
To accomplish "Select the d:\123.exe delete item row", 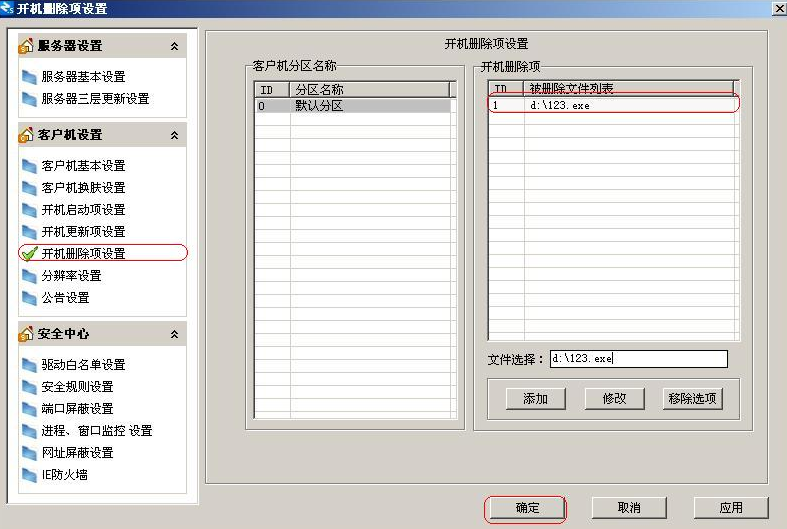I will coord(612,105).
